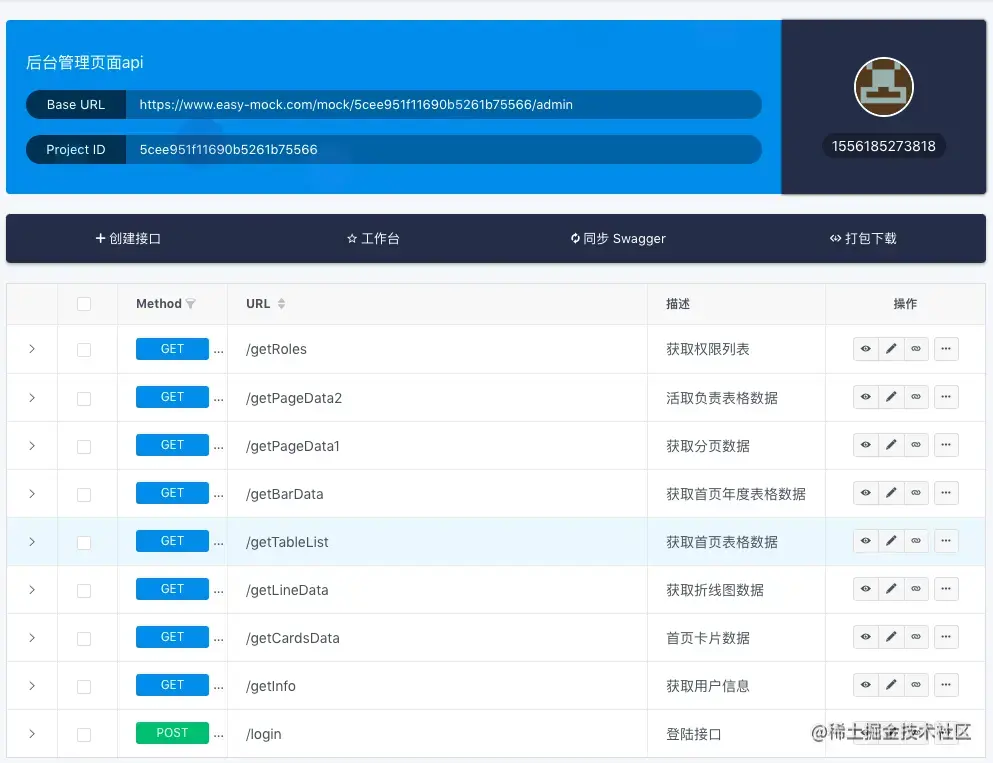Expand the /getPageData1 row details
The width and height of the screenshot is (993, 763).
[x=32, y=446]
